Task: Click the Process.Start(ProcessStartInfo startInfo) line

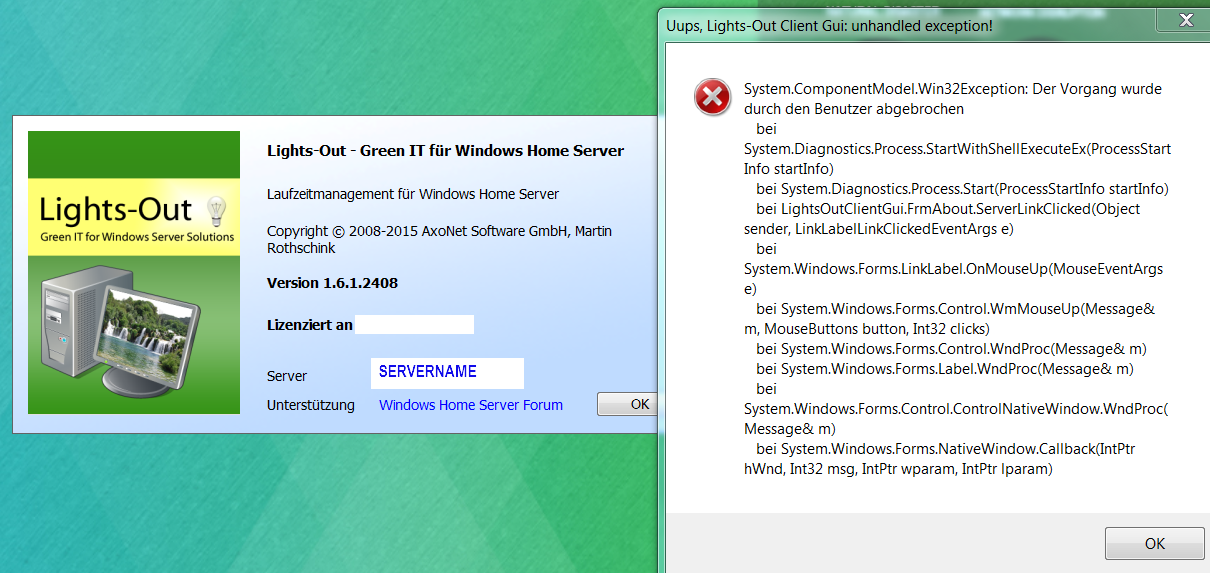Action: pyautogui.click(x=962, y=189)
